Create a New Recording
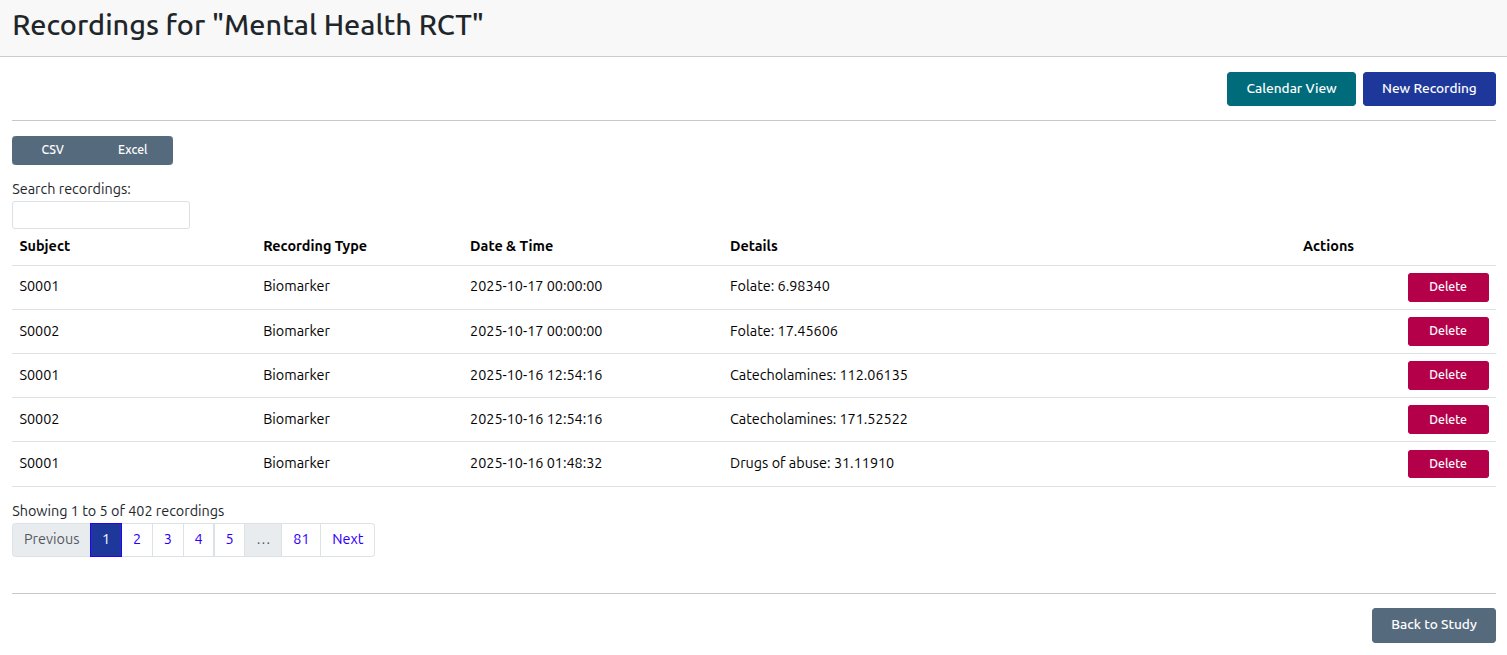Screen dimensions: 1507x655 click(x=1428, y=89)
